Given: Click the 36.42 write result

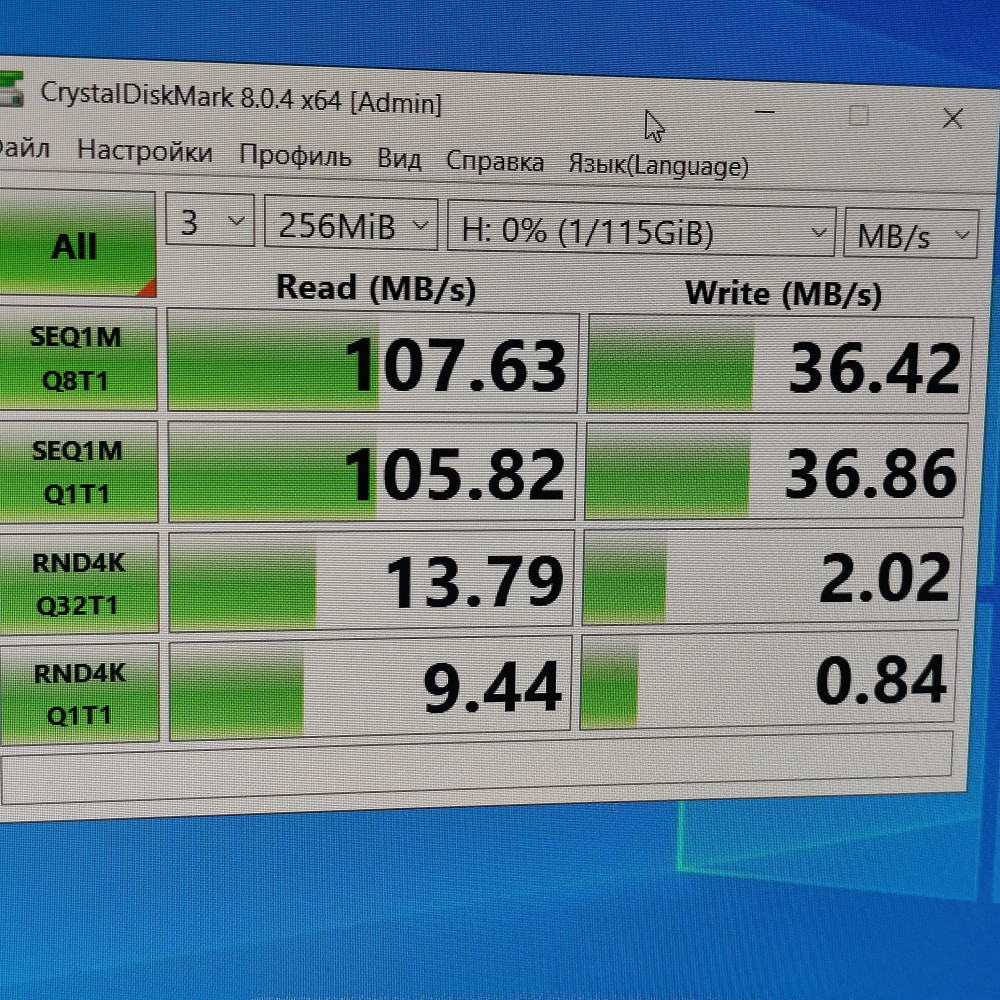Looking at the screenshot, I should pyautogui.click(x=779, y=365).
